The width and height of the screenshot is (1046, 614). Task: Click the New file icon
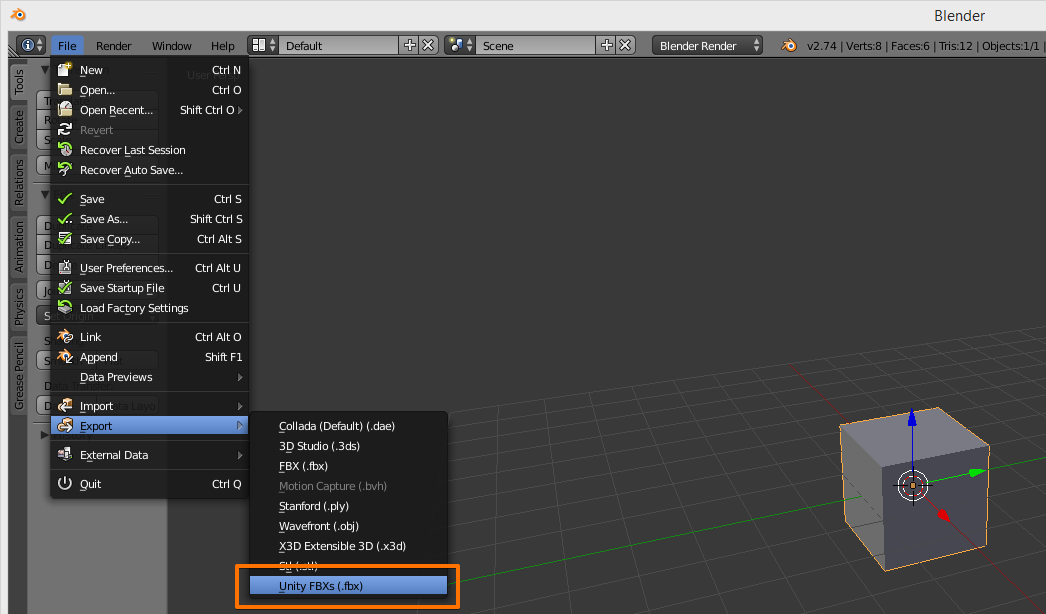tap(65, 69)
